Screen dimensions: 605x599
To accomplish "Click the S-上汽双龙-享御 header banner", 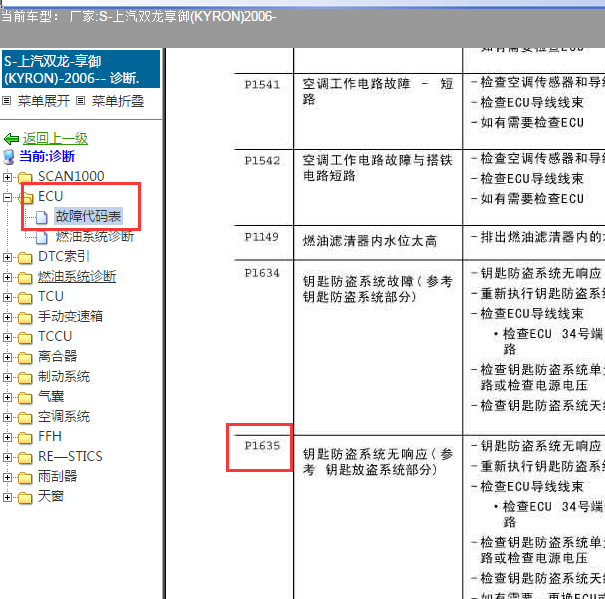I will tap(81, 69).
